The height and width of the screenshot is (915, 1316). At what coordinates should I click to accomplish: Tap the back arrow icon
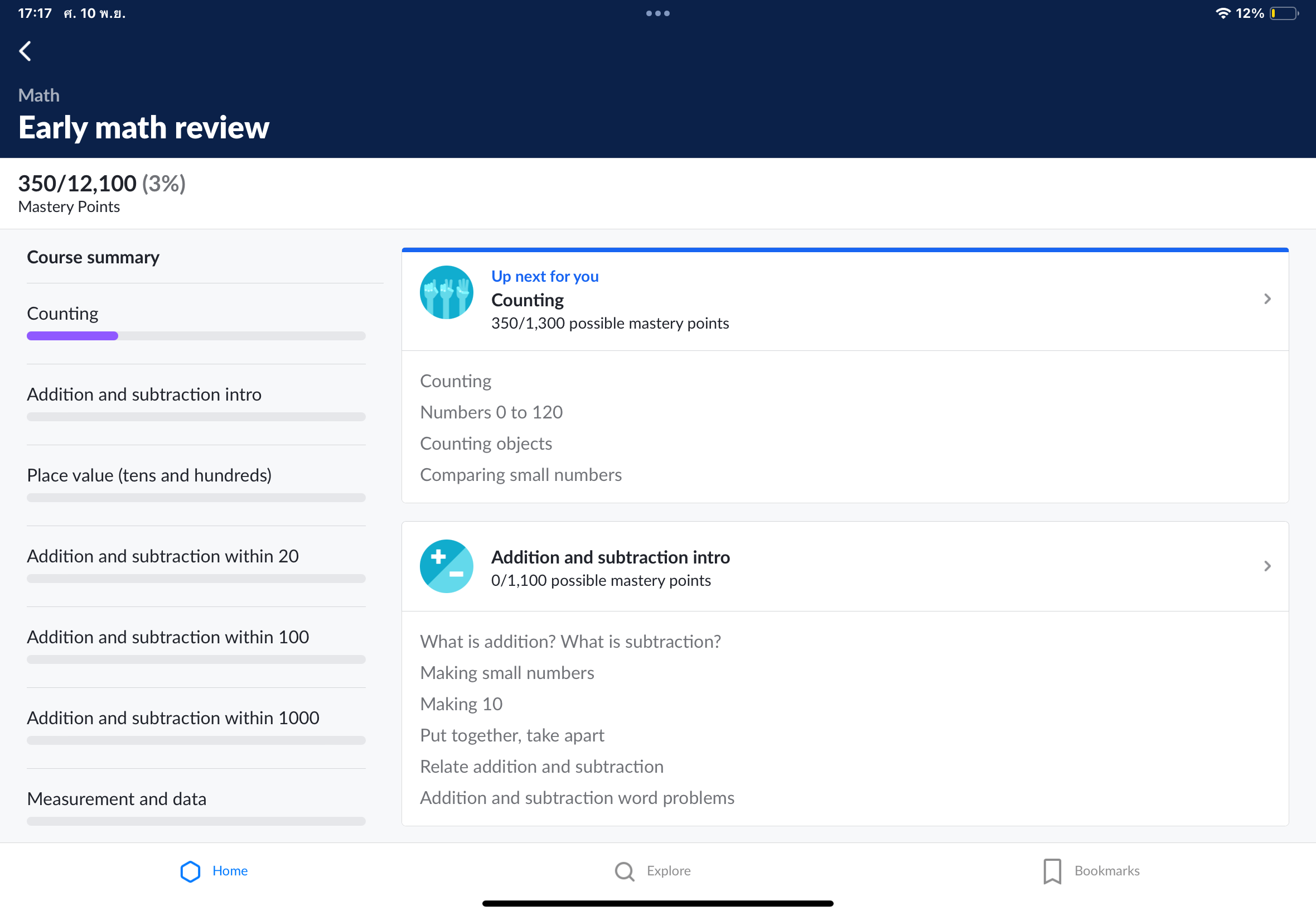click(25, 51)
